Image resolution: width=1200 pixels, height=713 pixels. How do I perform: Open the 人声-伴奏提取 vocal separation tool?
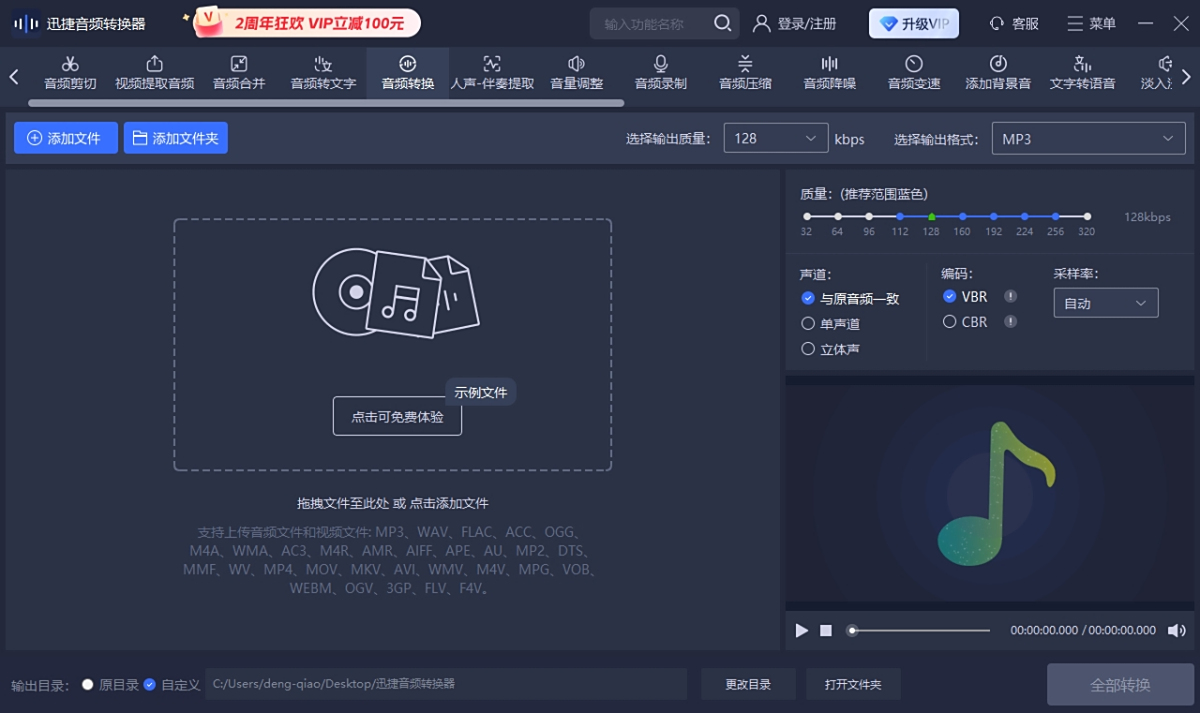click(x=492, y=72)
